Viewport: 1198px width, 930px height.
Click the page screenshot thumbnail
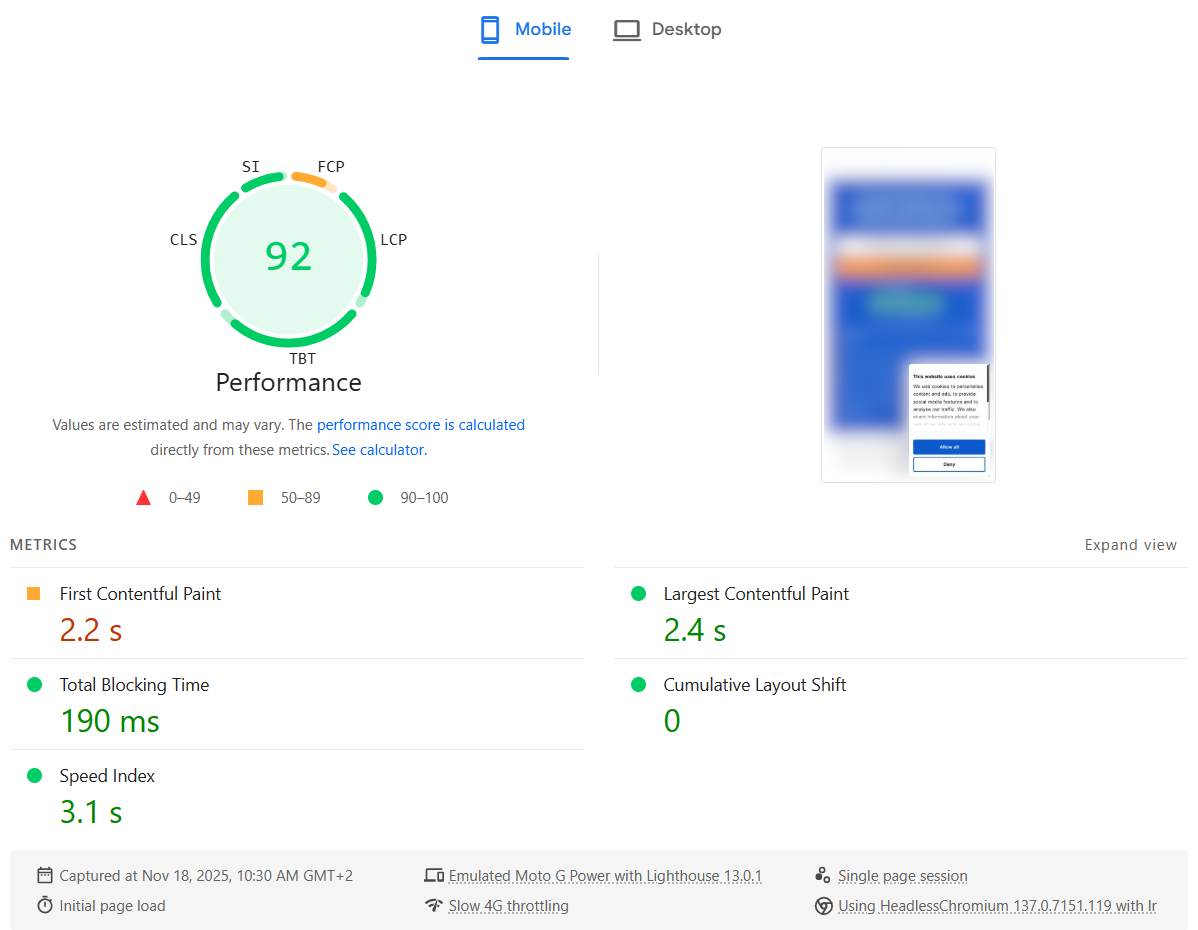(908, 315)
